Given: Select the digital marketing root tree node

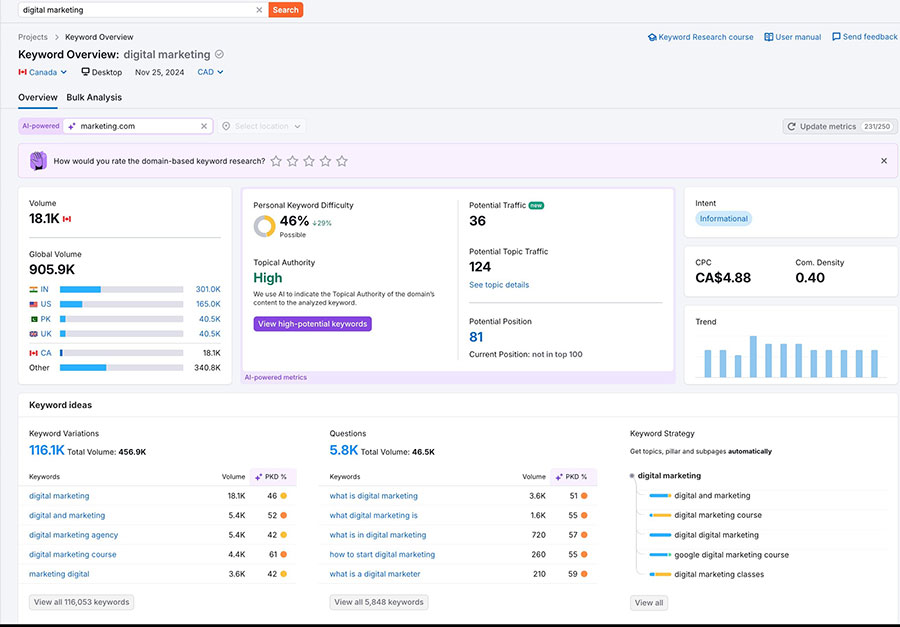Looking at the screenshot, I should point(669,476).
